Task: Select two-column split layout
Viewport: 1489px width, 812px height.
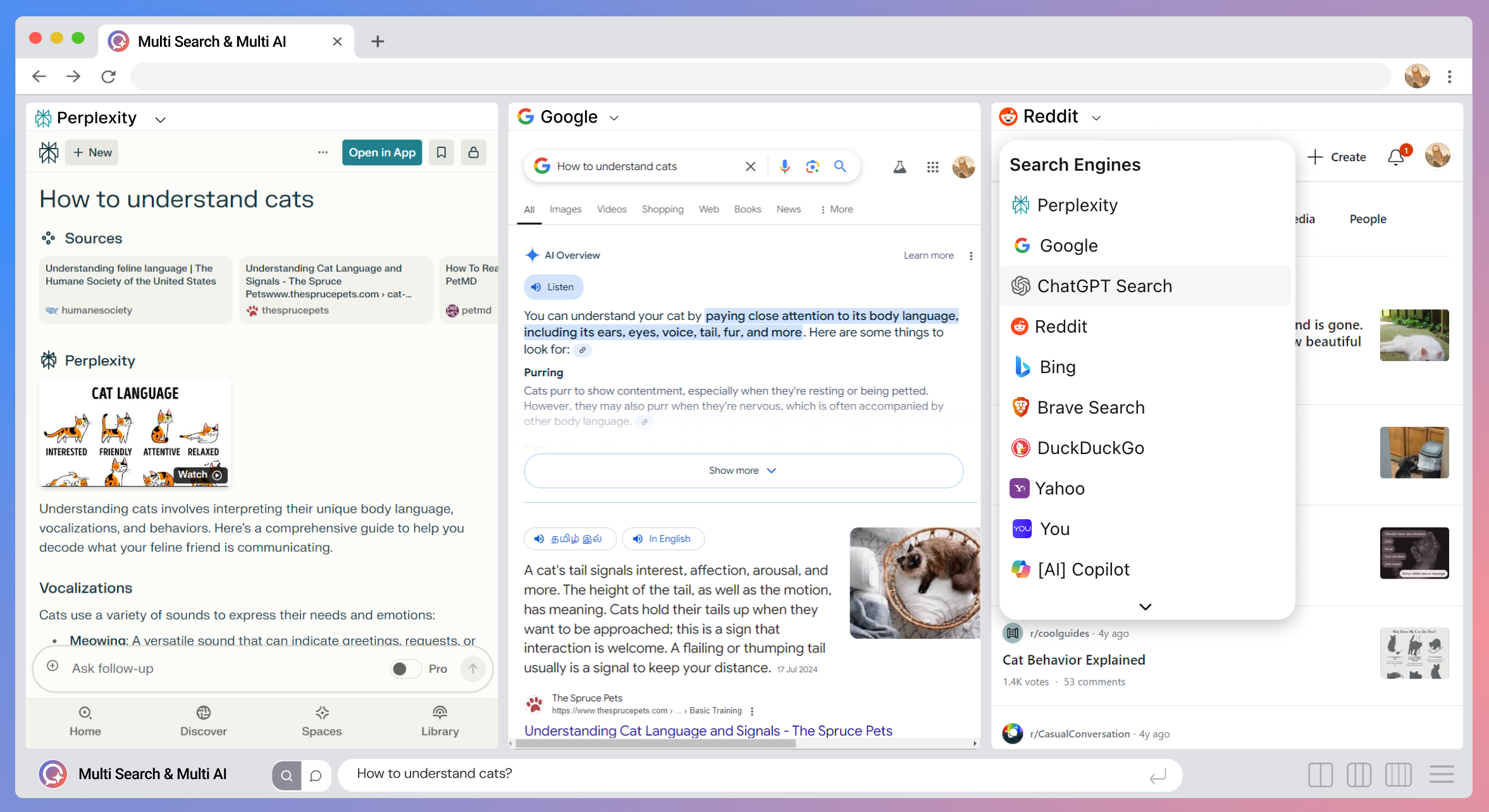Action: click(x=1320, y=775)
